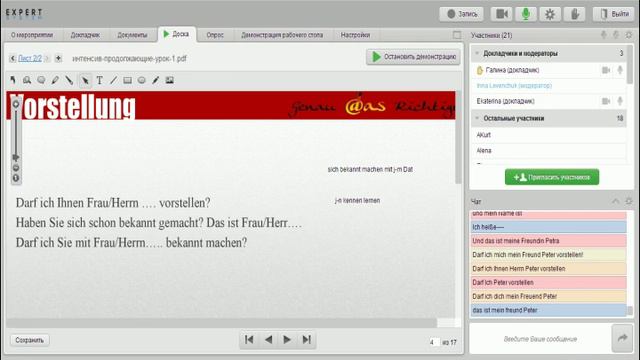Select the rectangle shape tool

point(128,80)
